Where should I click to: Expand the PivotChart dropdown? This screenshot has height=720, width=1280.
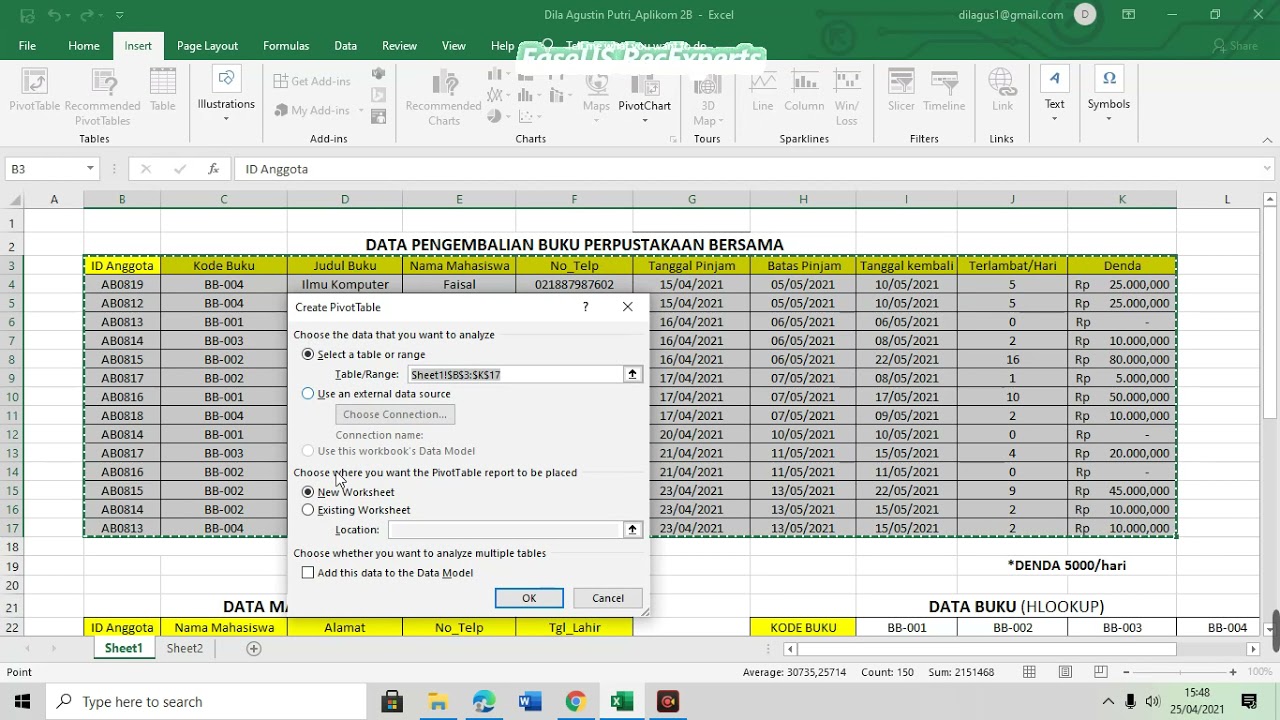[x=644, y=120]
